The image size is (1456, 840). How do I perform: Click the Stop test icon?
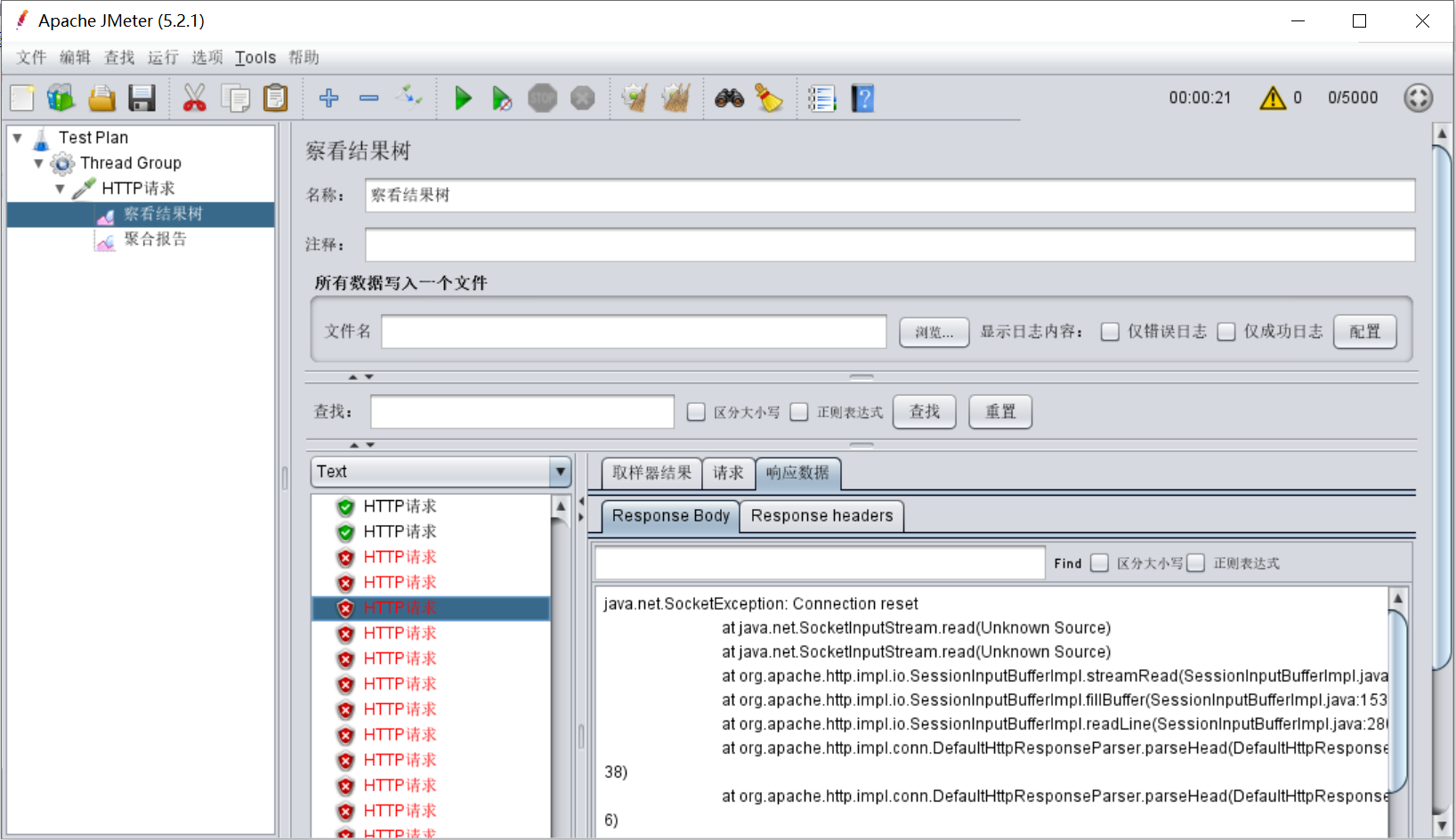(x=542, y=98)
